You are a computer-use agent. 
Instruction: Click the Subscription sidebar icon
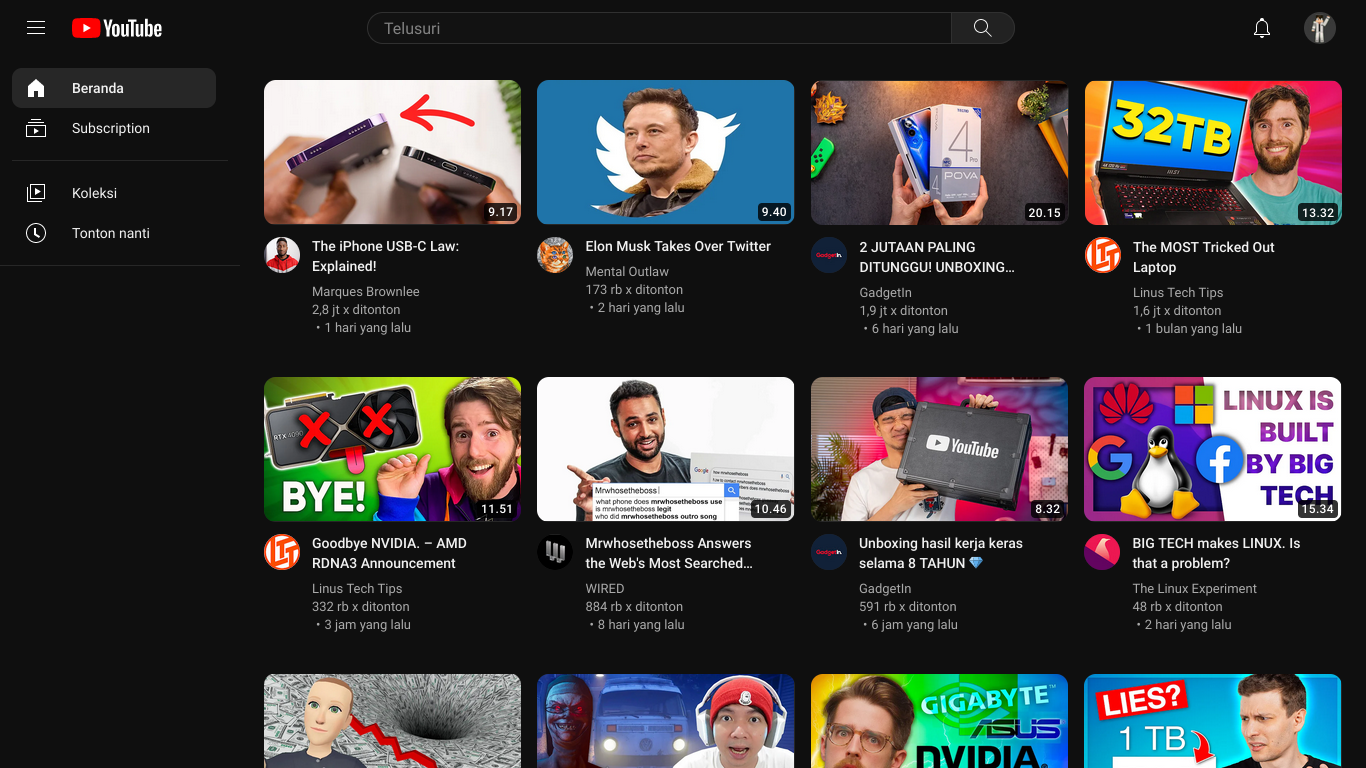pyautogui.click(x=36, y=128)
